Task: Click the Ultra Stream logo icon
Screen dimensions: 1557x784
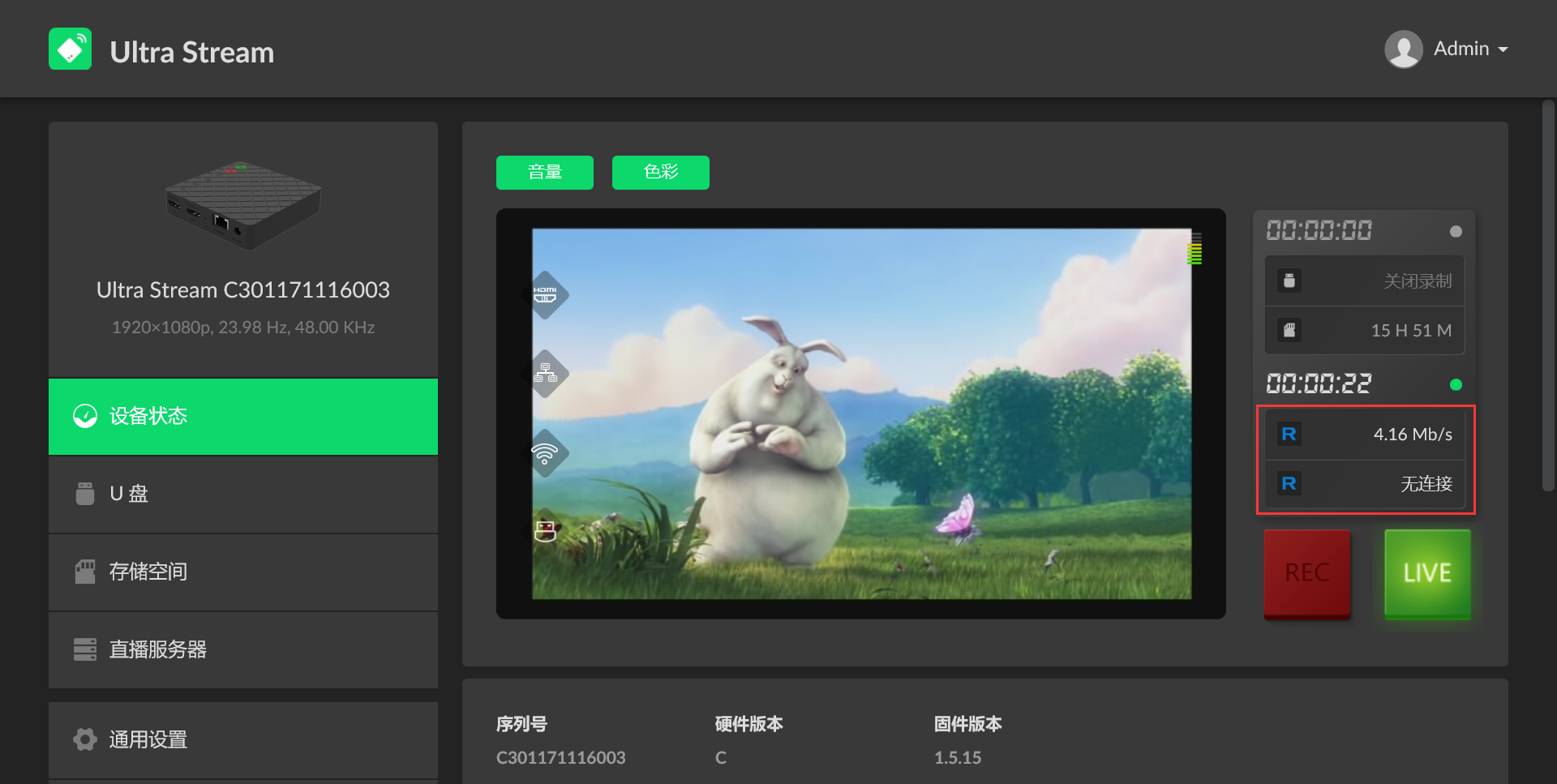Action: [x=70, y=49]
